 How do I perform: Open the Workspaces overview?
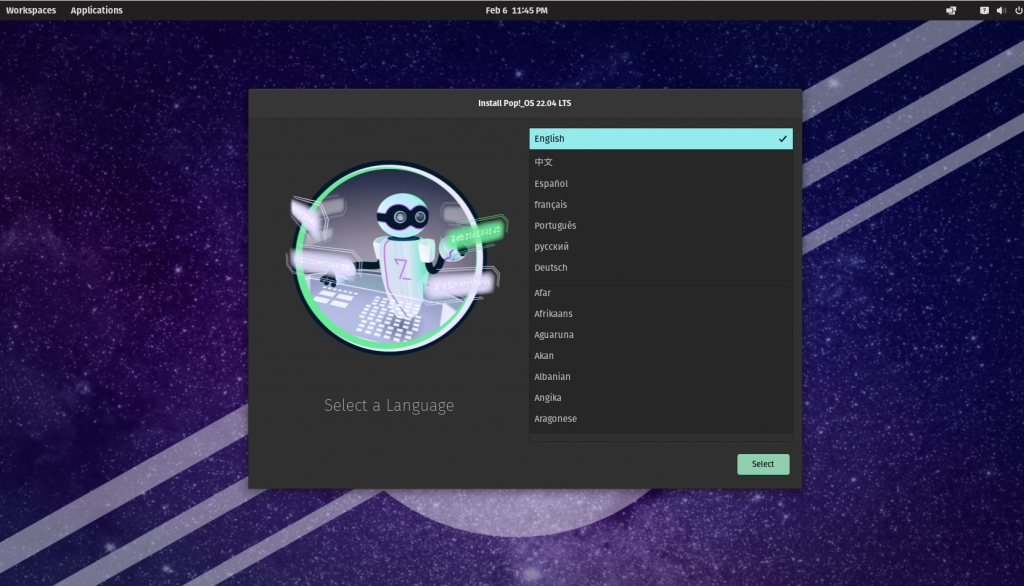click(x=31, y=10)
